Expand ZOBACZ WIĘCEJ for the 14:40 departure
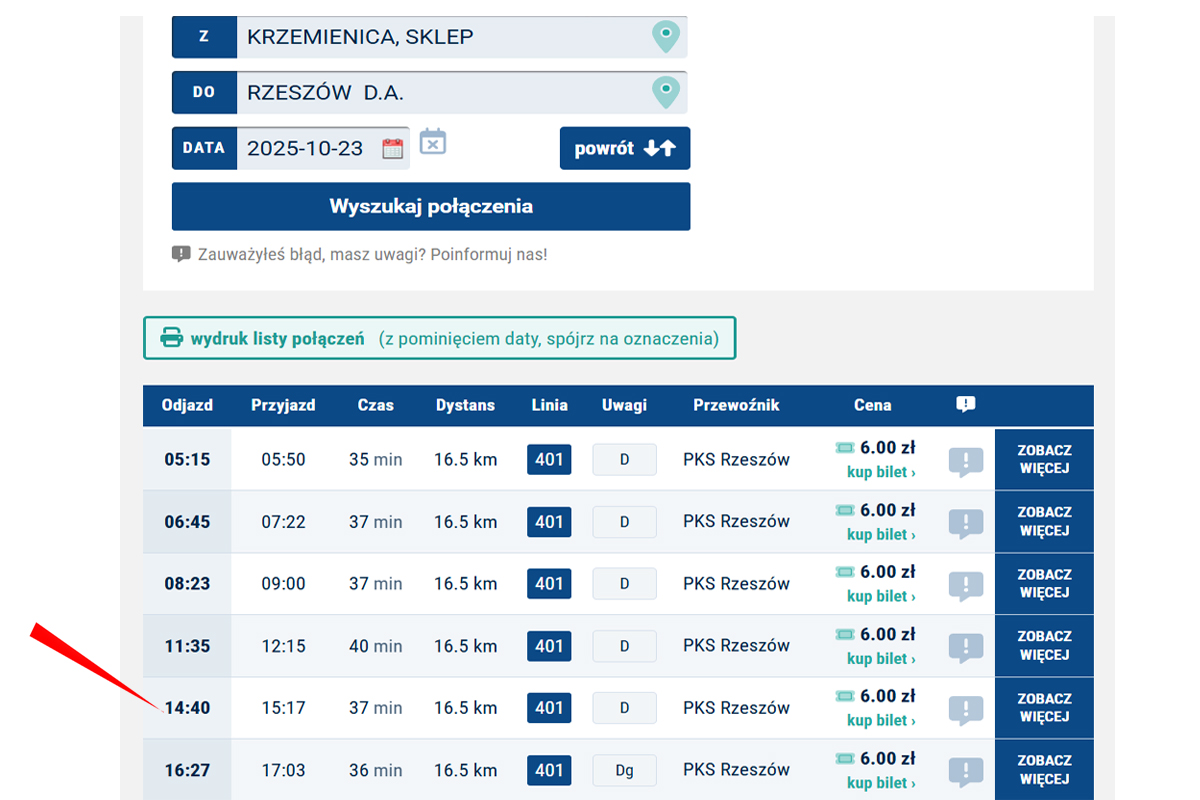The image size is (1200, 800). point(1044,708)
